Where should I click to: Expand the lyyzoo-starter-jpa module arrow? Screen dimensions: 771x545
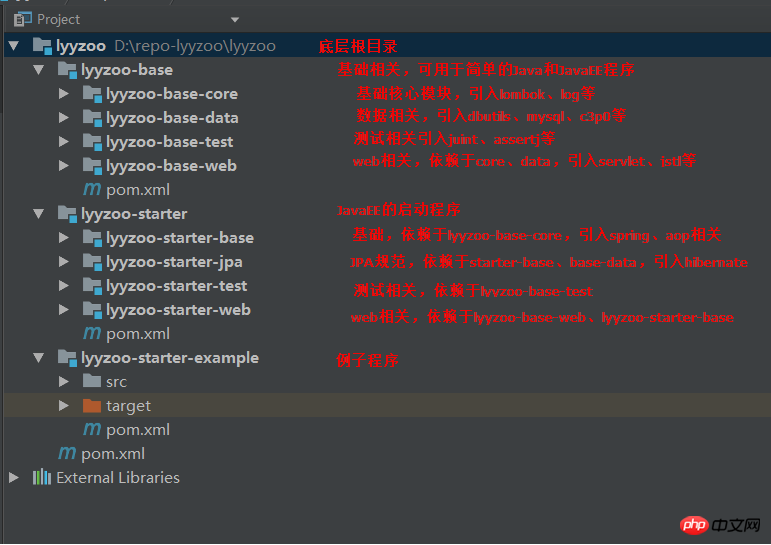[64, 262]
